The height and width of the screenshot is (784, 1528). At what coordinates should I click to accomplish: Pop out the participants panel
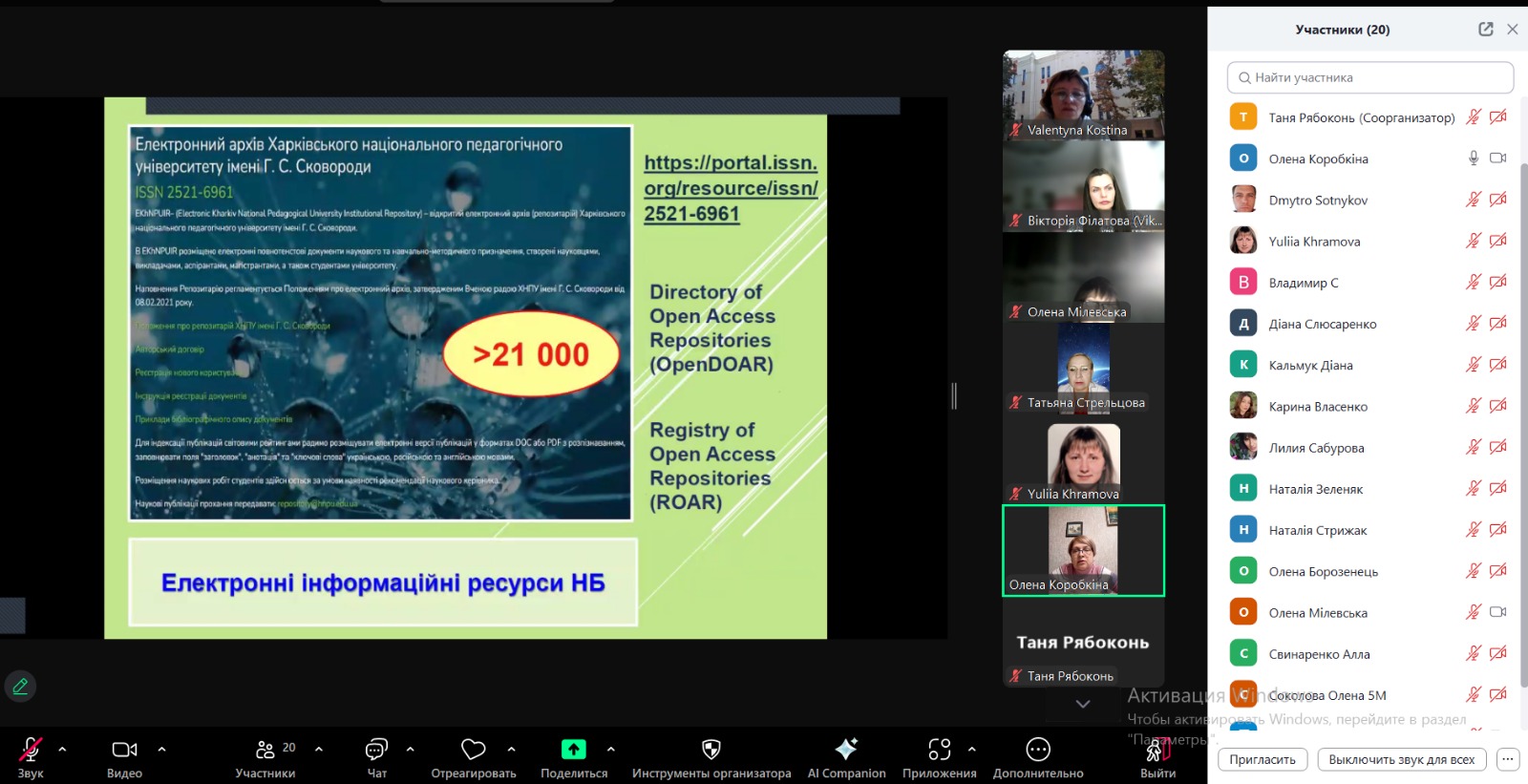point(1485,30)
